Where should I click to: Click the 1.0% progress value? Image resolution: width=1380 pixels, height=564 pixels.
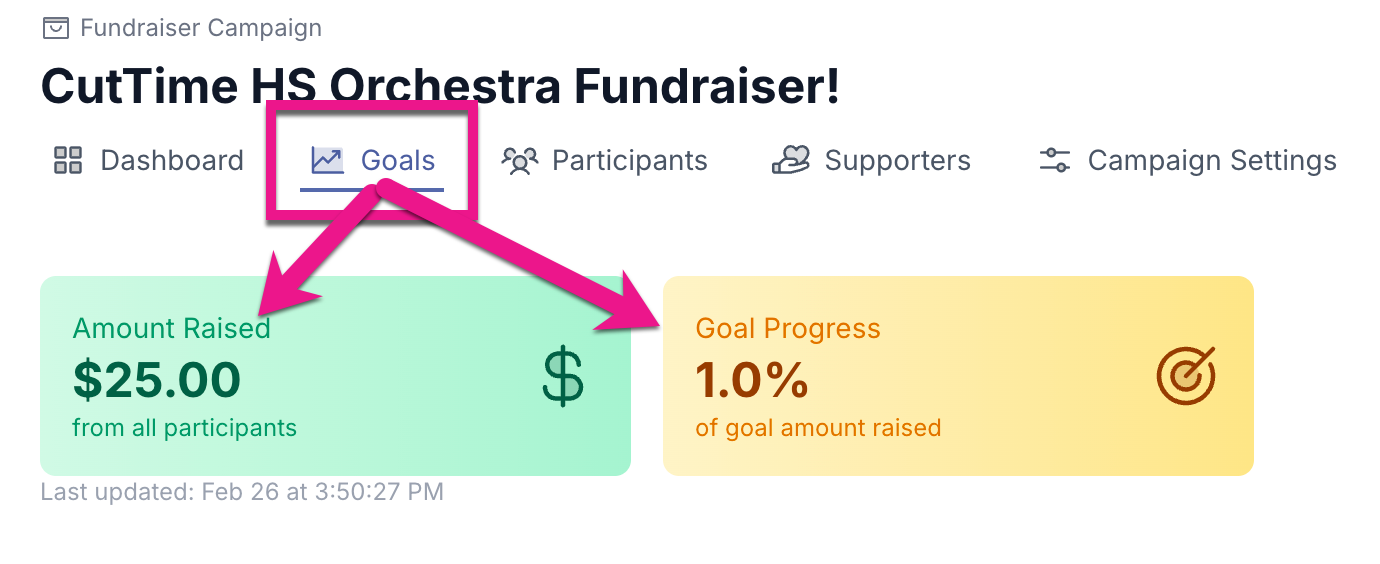[x=752, y=380]
